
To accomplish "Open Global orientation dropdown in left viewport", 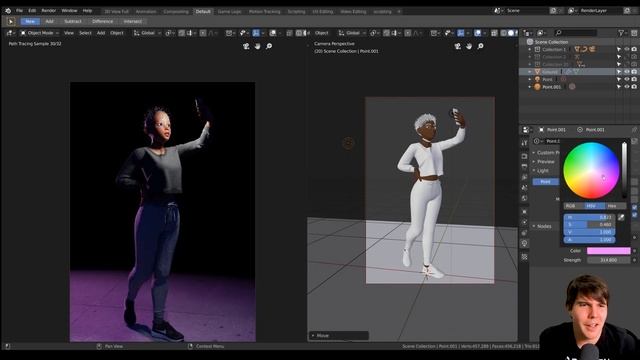I will click(147, 33).
